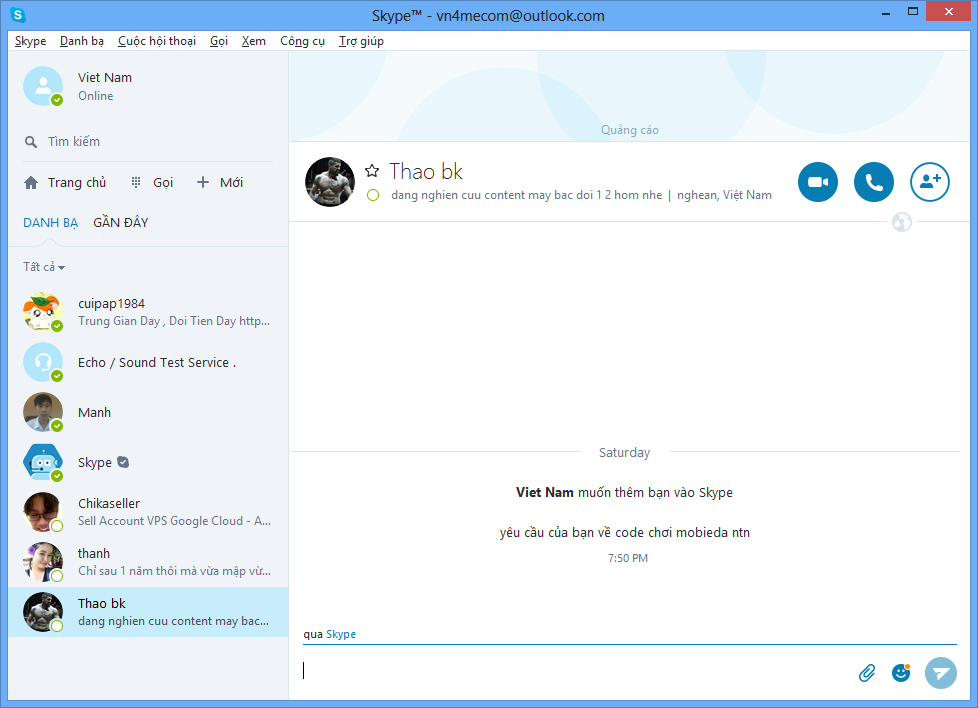Change the Online status under Viet Nam

tap(95, 96)
